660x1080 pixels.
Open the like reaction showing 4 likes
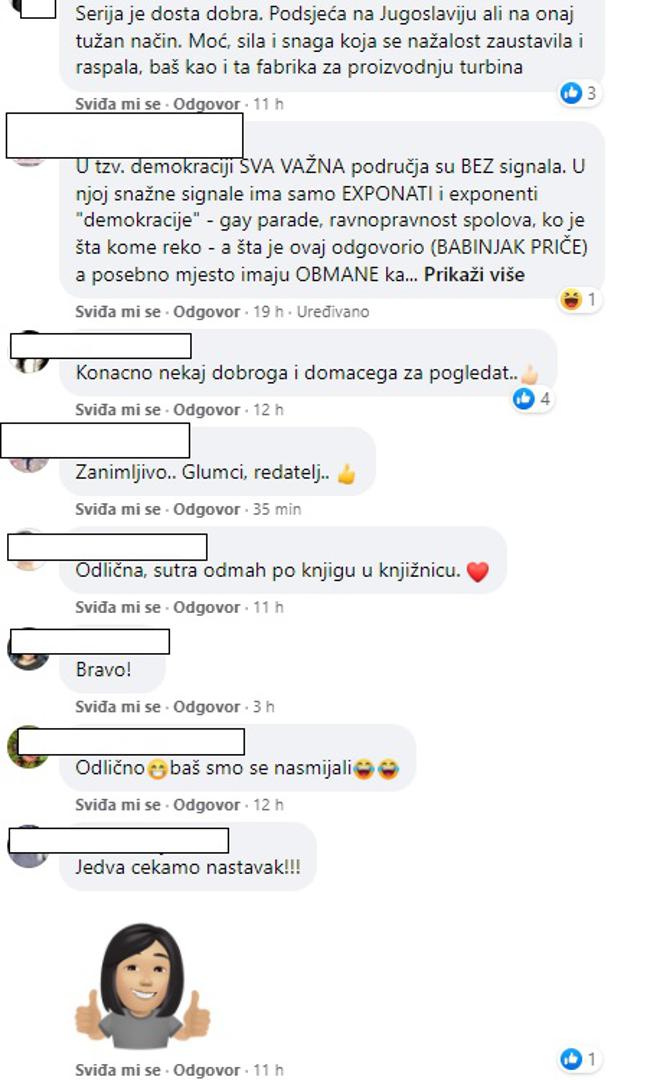pyautogui.click(x=532, y=398)
